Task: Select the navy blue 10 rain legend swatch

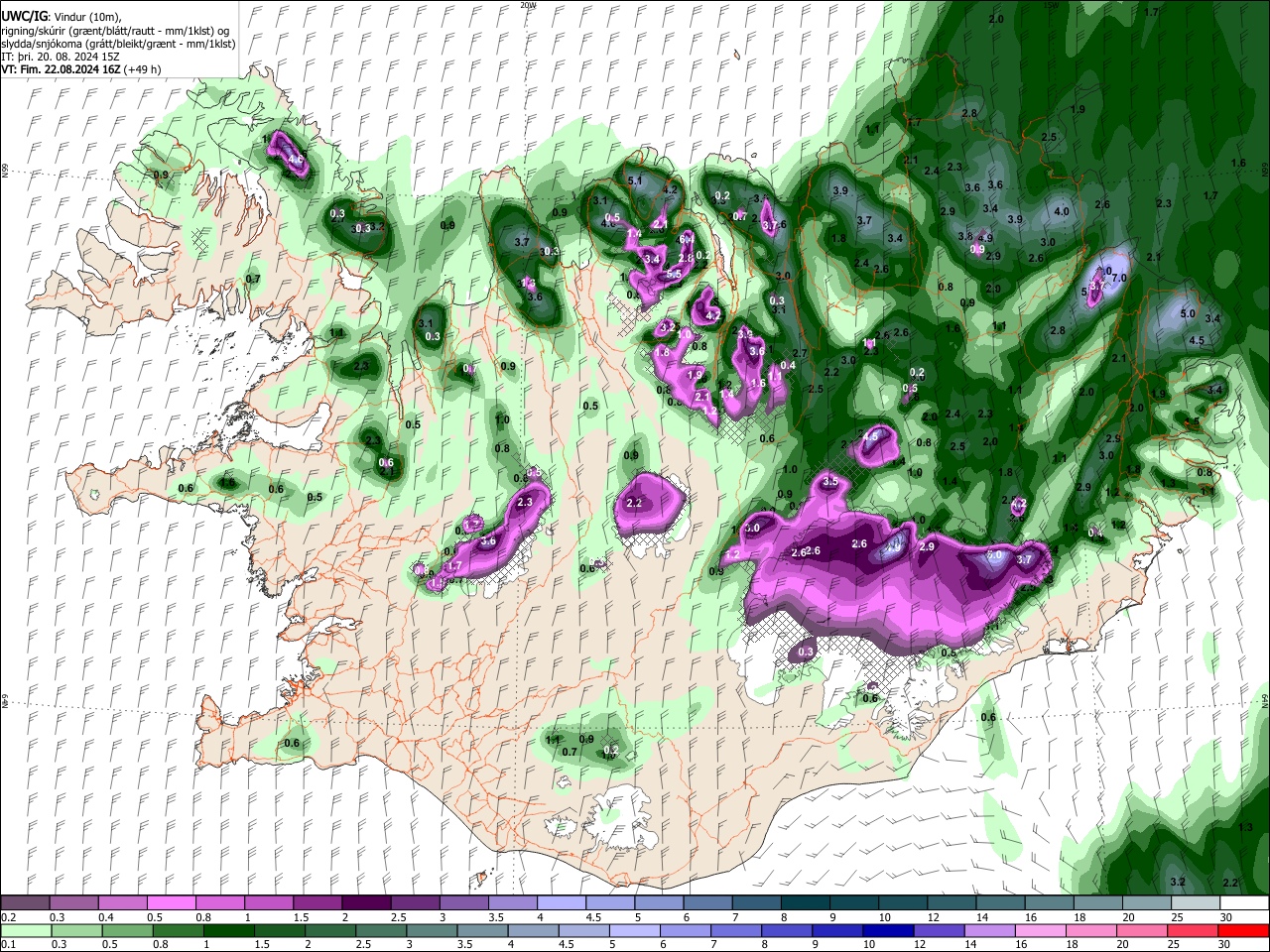Action: coord(889,930)
